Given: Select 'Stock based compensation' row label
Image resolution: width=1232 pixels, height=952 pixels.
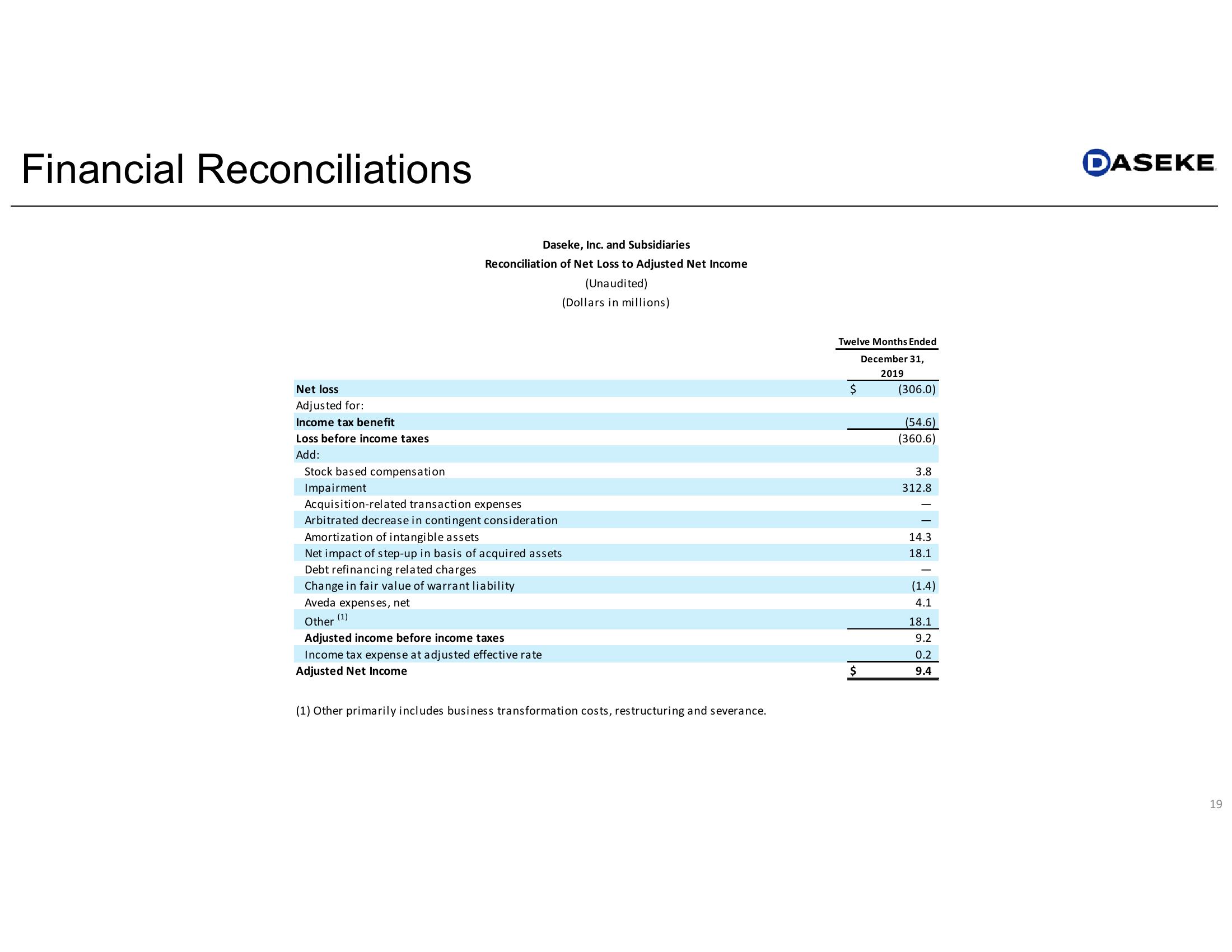Looking at the screenshot, I should [x=375, y=472].
